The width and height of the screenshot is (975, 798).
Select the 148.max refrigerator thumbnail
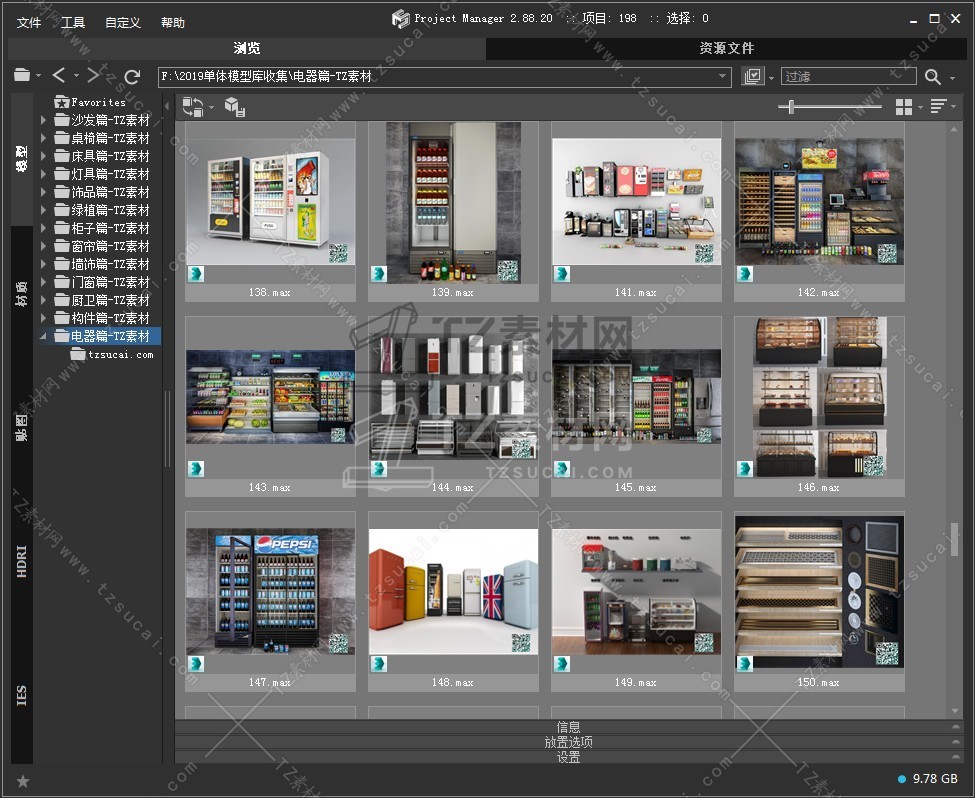(x=453, y=592)
